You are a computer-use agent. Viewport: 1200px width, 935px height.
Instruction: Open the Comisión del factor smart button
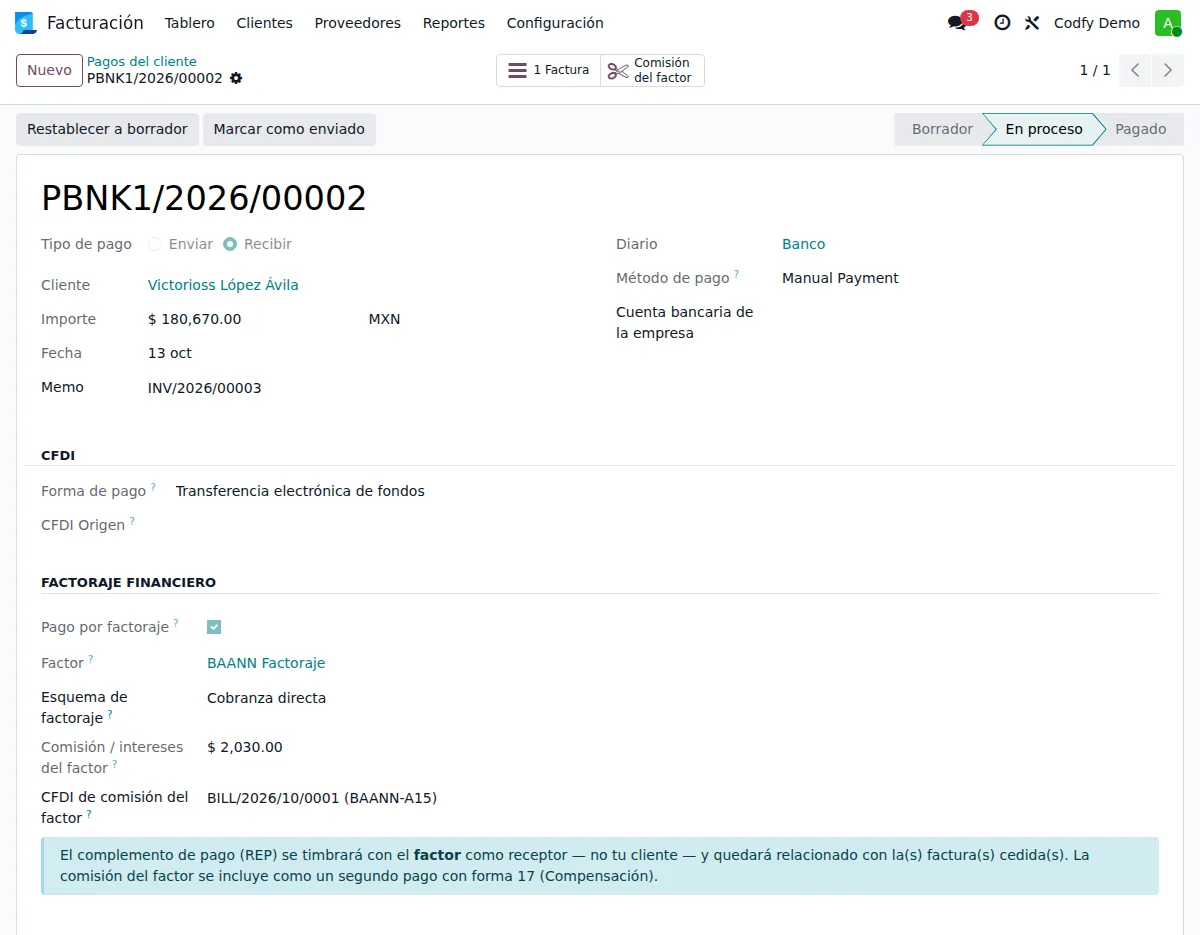point(652,70)
